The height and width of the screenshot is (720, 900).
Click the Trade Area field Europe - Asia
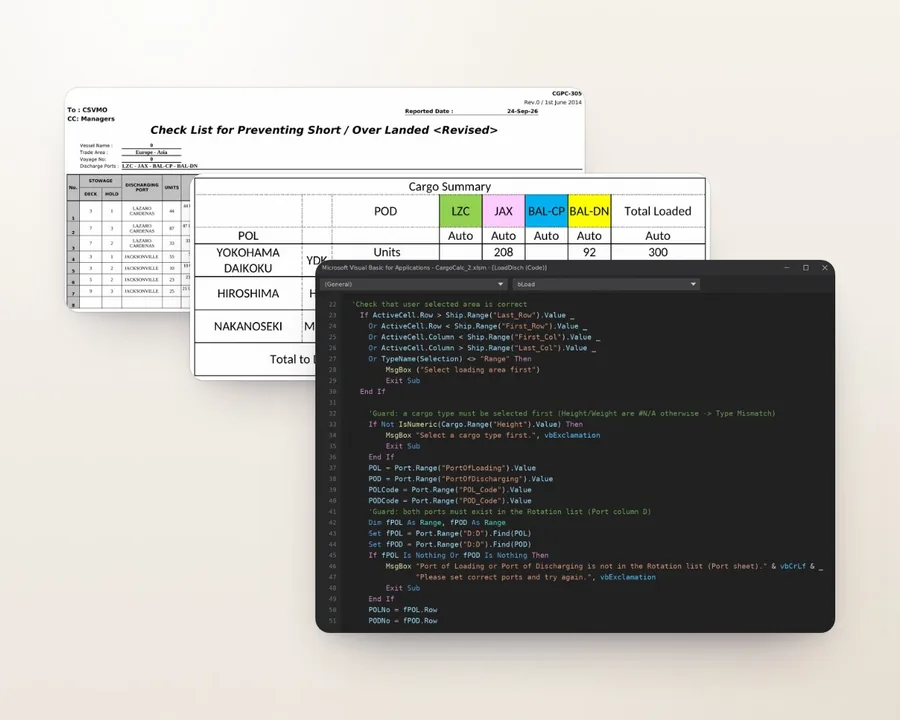pos(152,152)
